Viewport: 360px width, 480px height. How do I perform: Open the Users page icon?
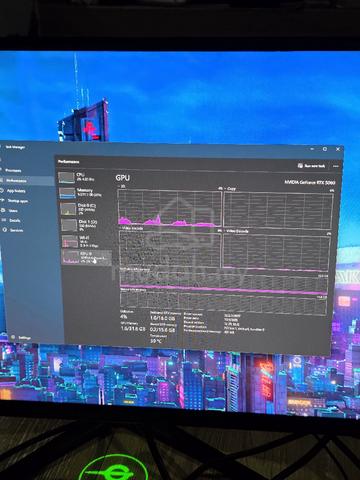3,210
